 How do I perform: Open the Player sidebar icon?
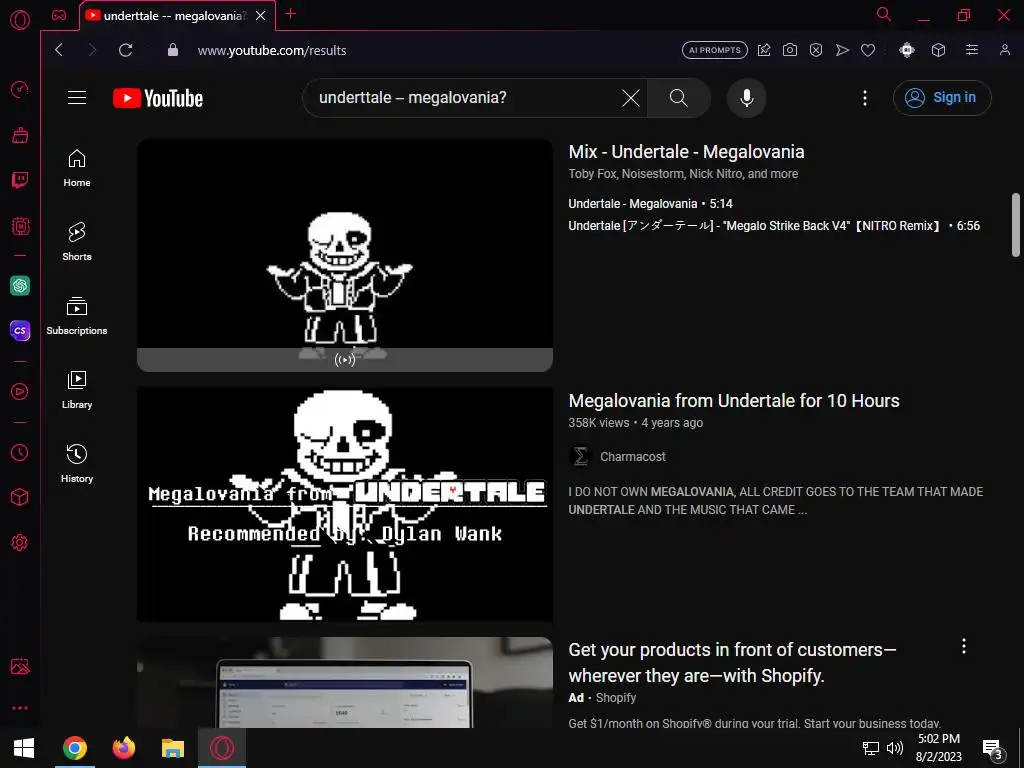(20, 391)
